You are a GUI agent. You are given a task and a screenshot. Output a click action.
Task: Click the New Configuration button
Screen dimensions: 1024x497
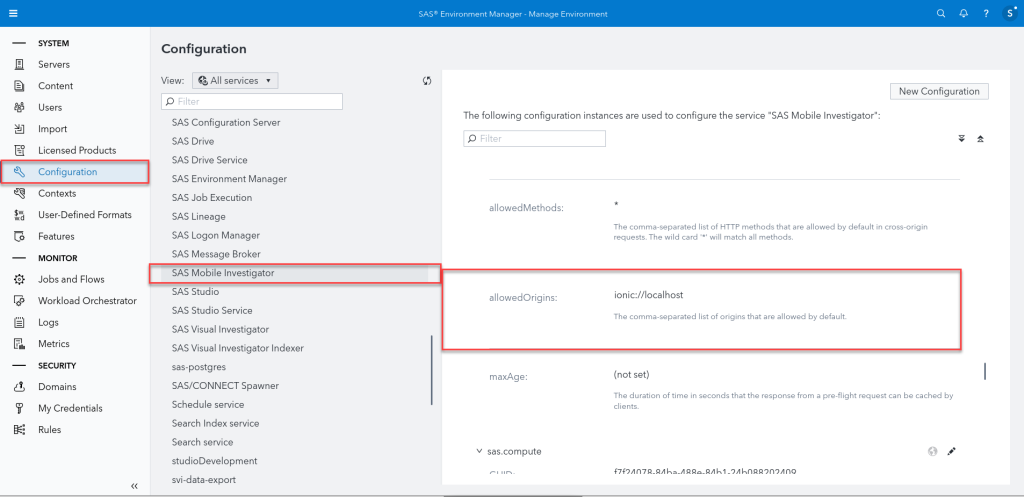(939, 91)
